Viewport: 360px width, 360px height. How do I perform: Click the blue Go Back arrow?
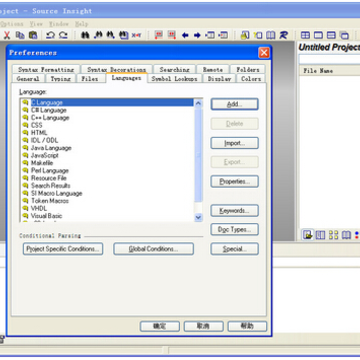pyautogui.click(x=185, y=35)
